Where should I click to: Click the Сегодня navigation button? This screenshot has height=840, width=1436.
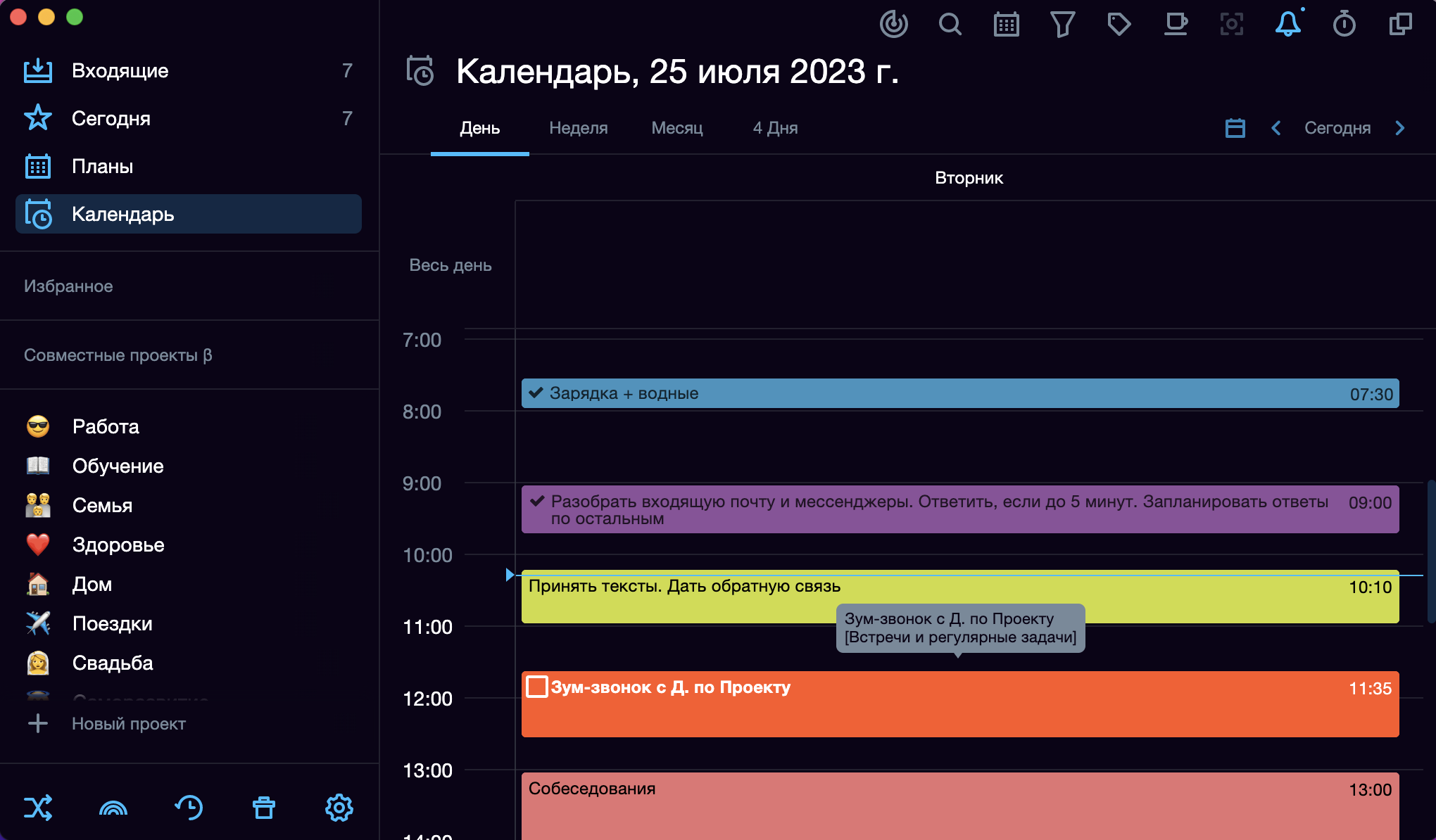click(x=1337, y=128)
